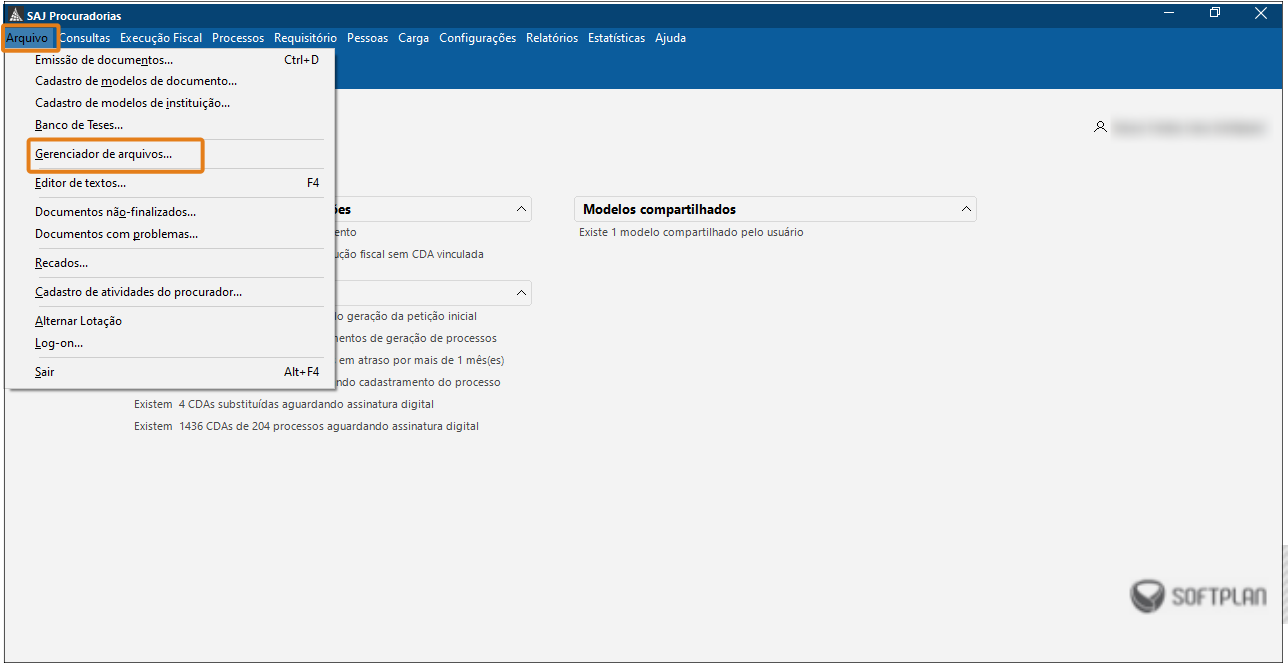
Task: Collapse the top-left panel using its chevron
Action: (x=521, y=209)
